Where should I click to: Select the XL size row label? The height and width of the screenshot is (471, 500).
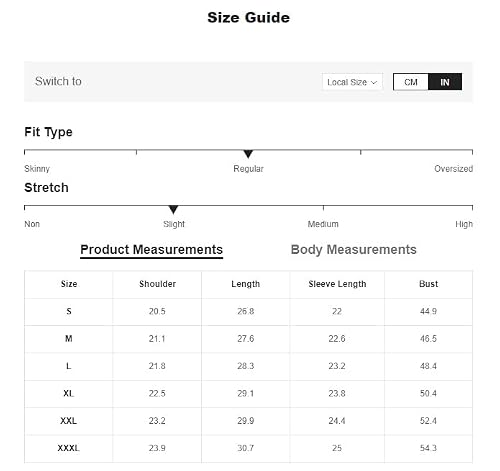[69, 393]
